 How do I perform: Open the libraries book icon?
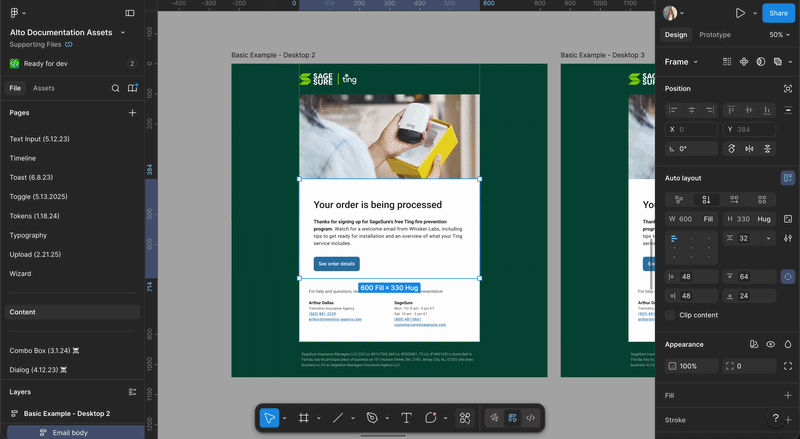(x=132, y=88)
